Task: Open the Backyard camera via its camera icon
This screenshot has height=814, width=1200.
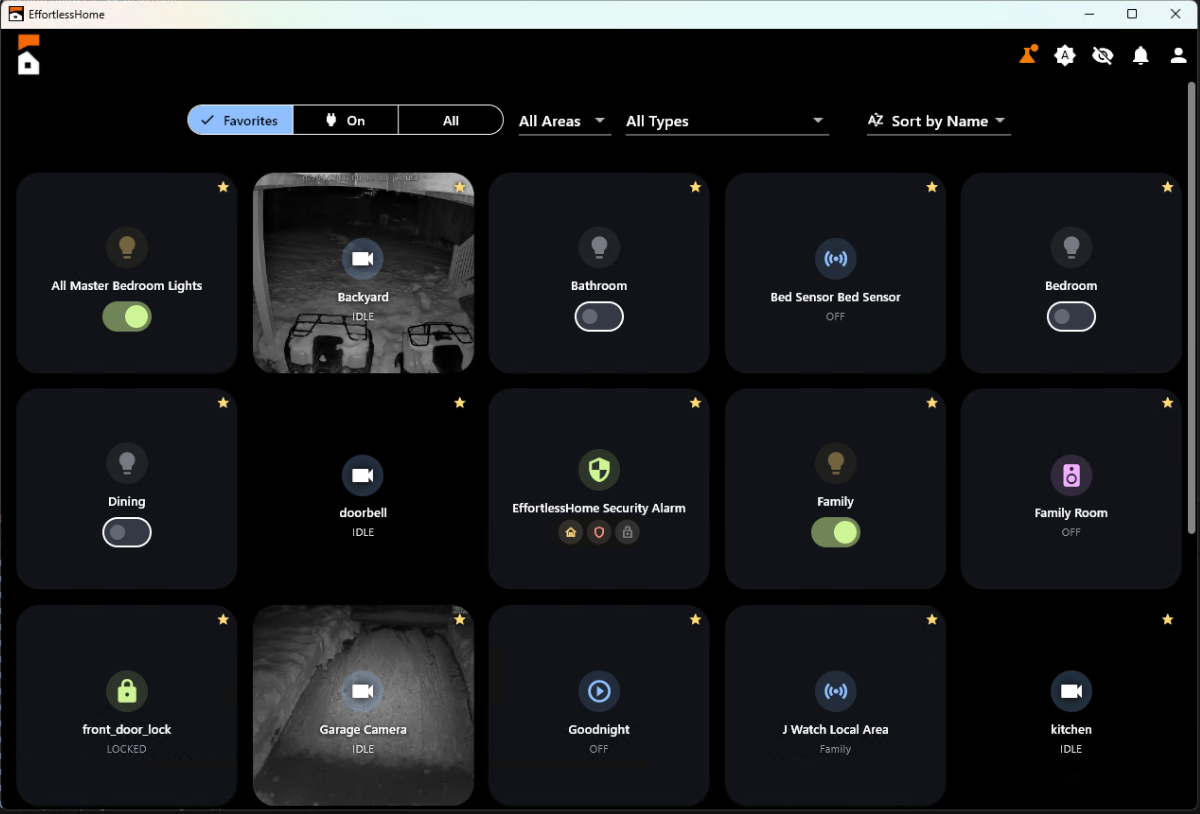Action: click(363, 259)
